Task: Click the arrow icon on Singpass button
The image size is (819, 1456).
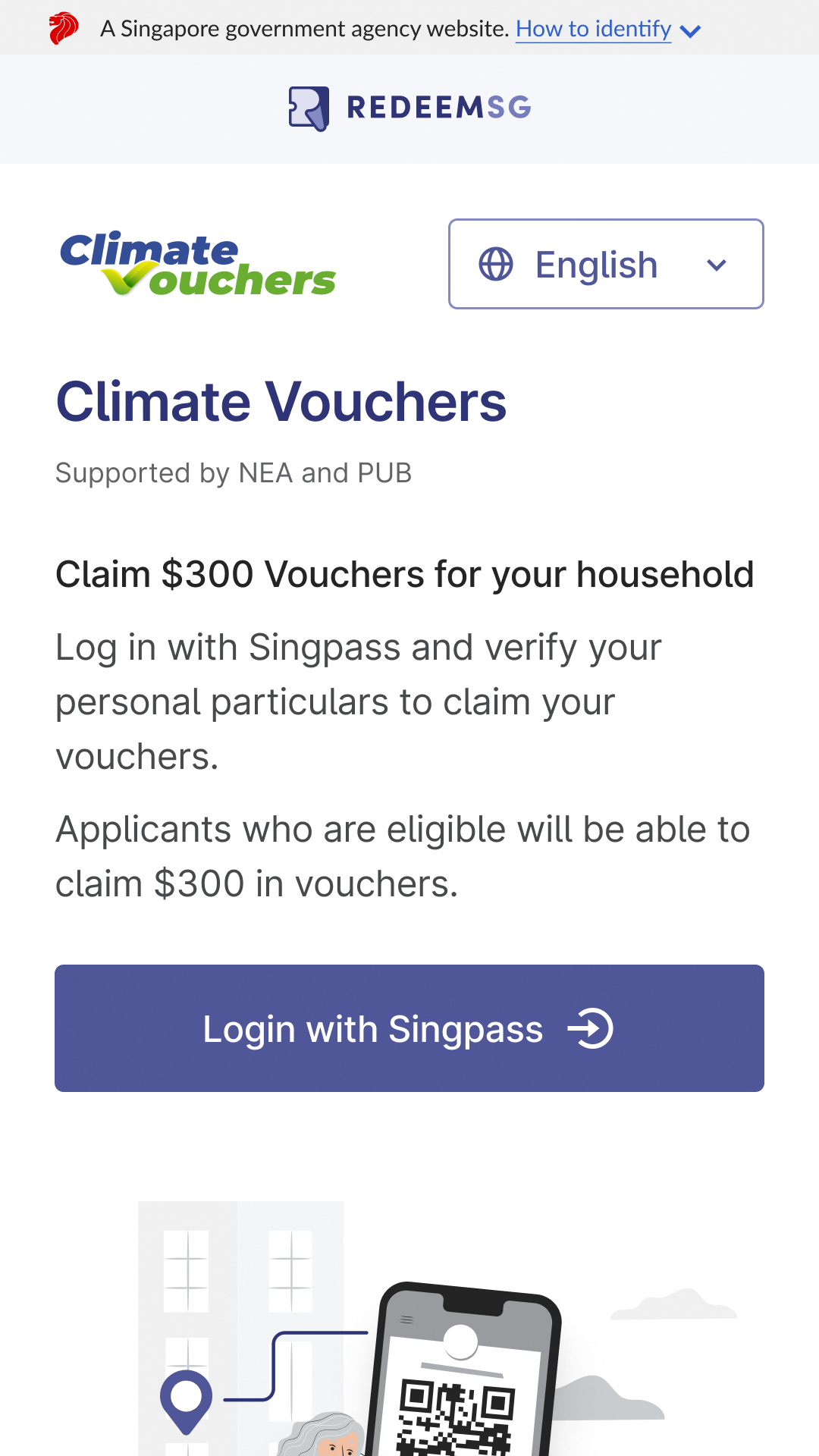Action: [591, 1028]
